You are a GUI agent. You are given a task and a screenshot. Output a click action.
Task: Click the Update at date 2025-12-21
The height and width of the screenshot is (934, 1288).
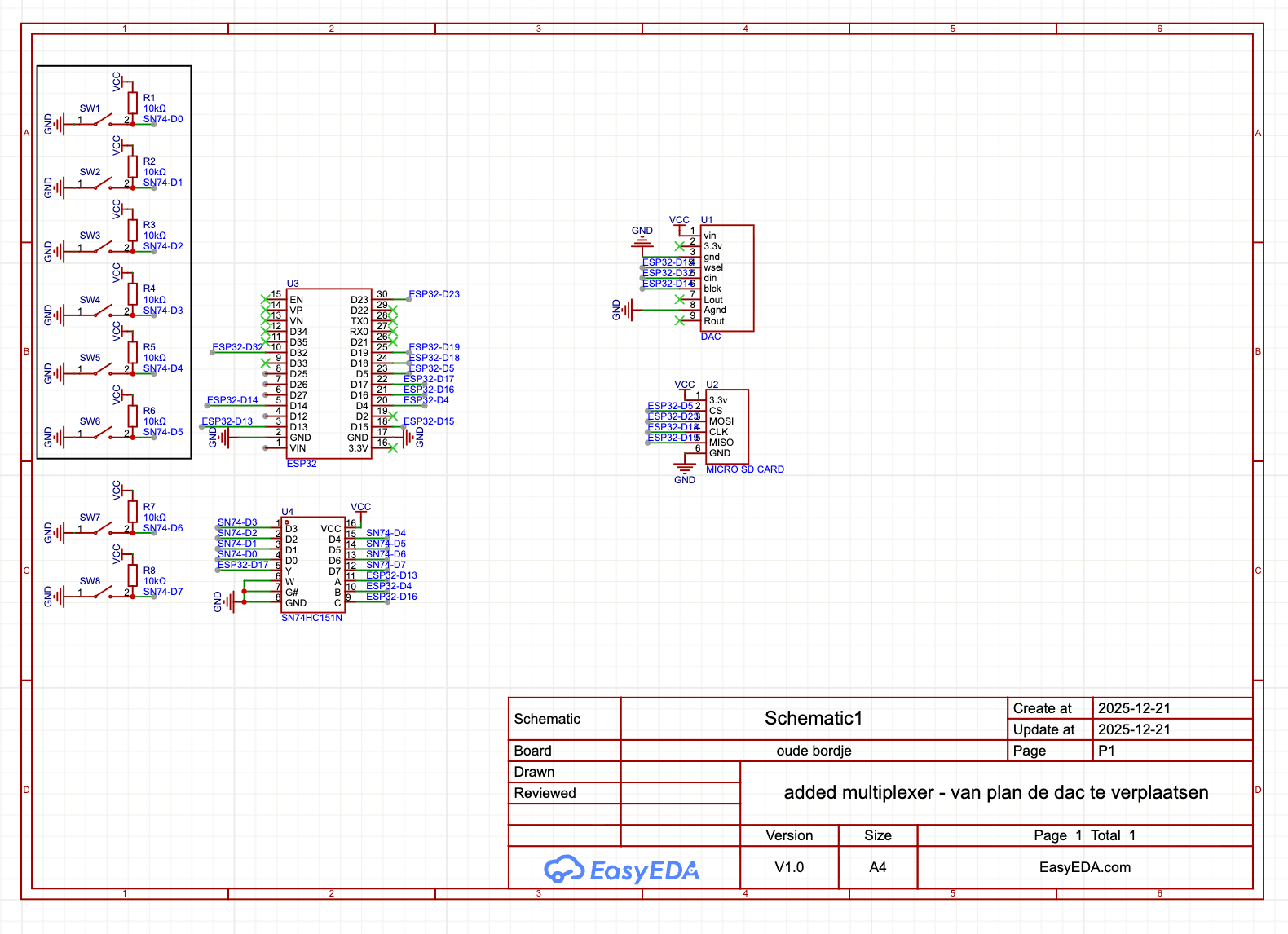coord(1134,729)
